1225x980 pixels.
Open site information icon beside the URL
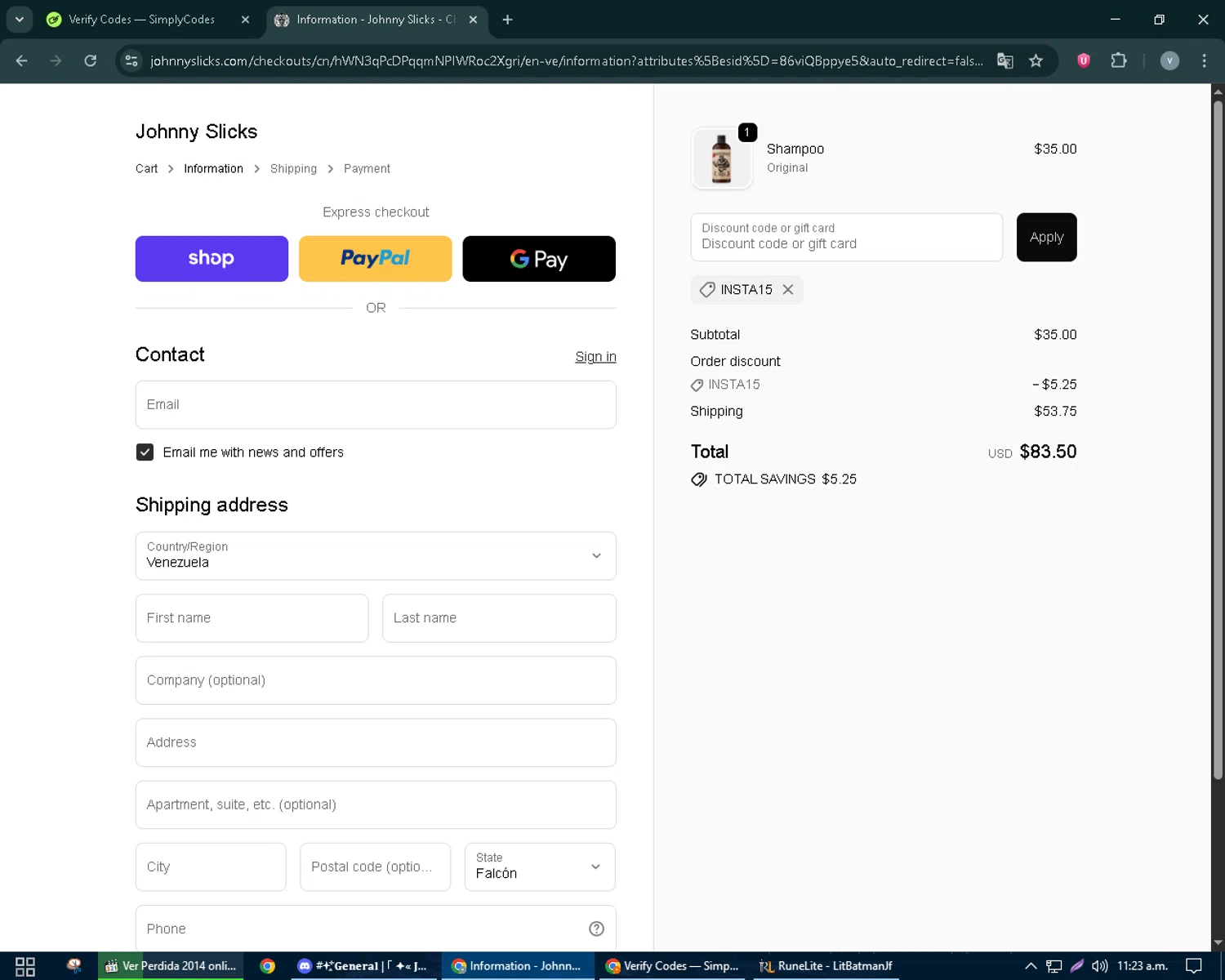(131, 60)
